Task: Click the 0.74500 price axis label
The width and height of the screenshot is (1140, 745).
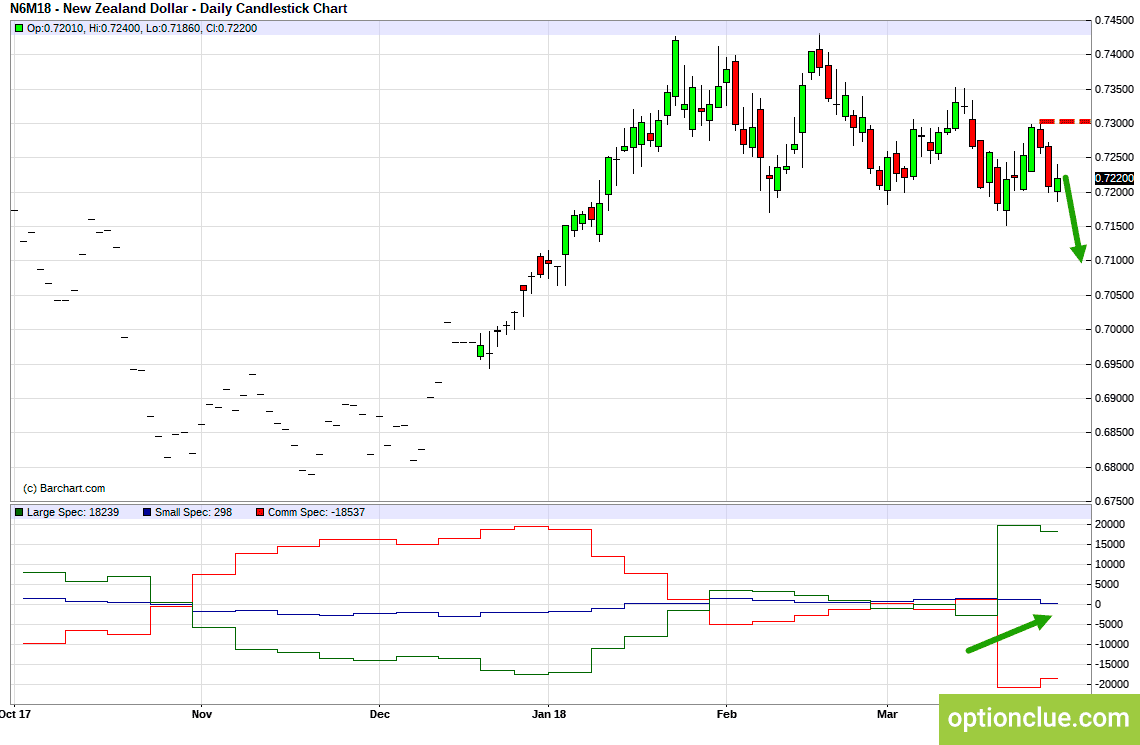Action: [x=1116, y=20]
